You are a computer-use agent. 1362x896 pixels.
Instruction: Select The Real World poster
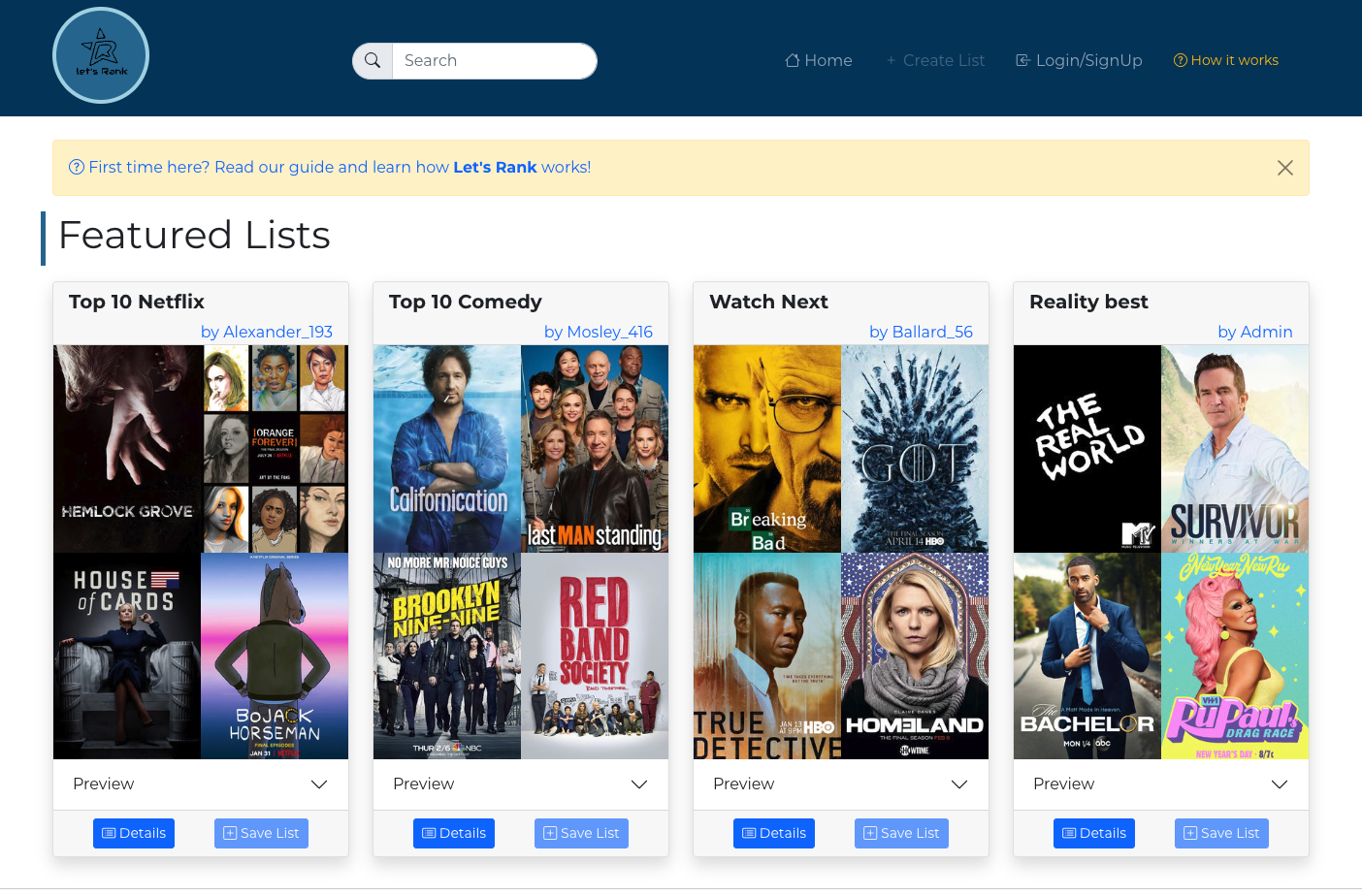click(x=1087, y=449)
